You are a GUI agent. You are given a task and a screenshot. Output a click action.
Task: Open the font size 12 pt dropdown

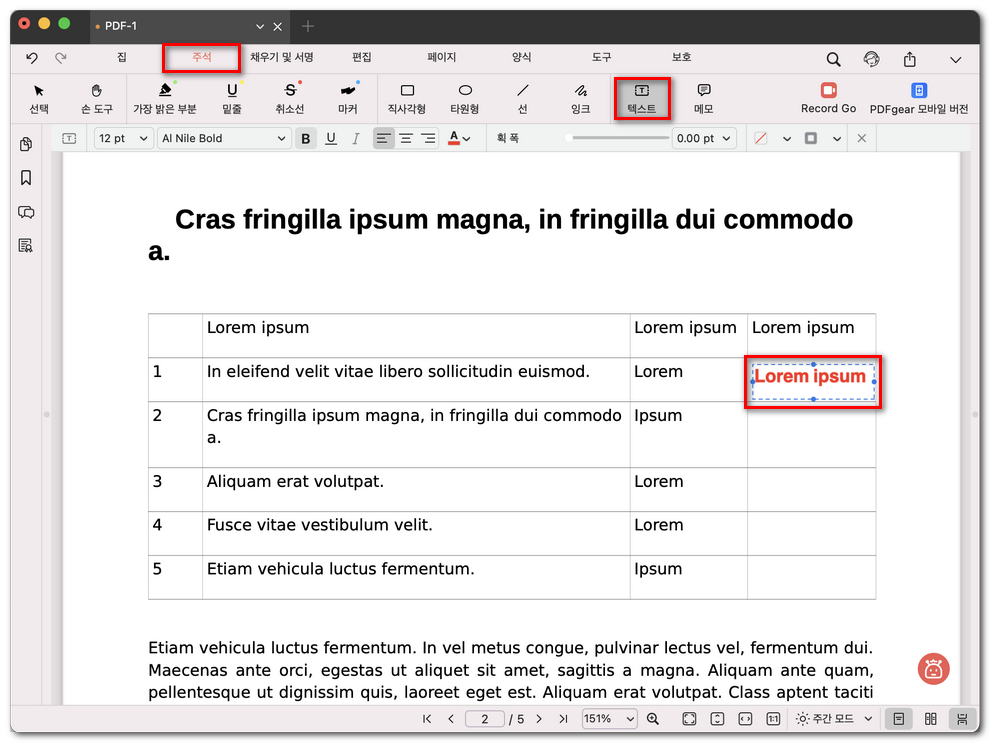coord(124,139)
